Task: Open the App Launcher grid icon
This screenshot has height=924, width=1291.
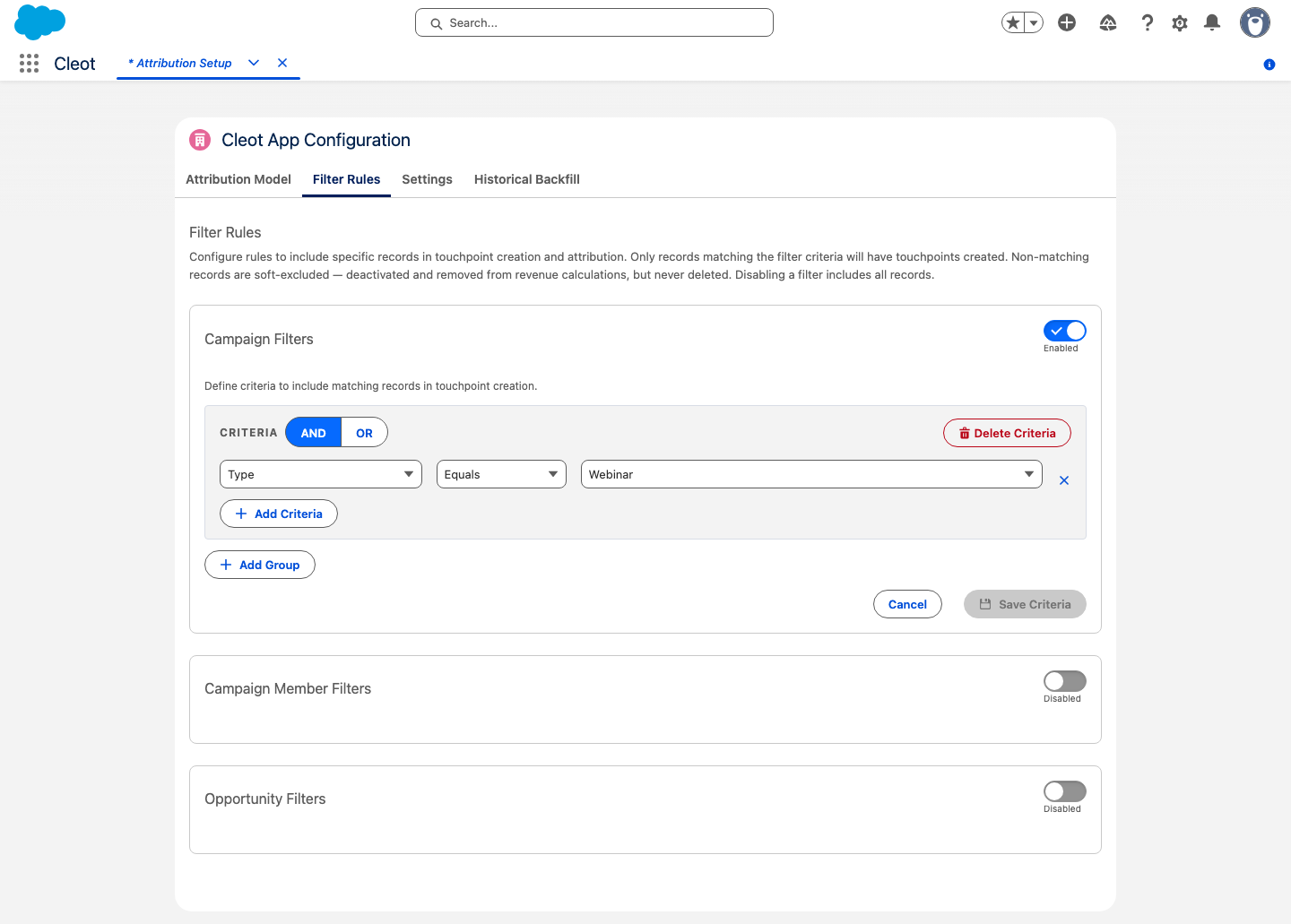Action: tap(29, 63)
